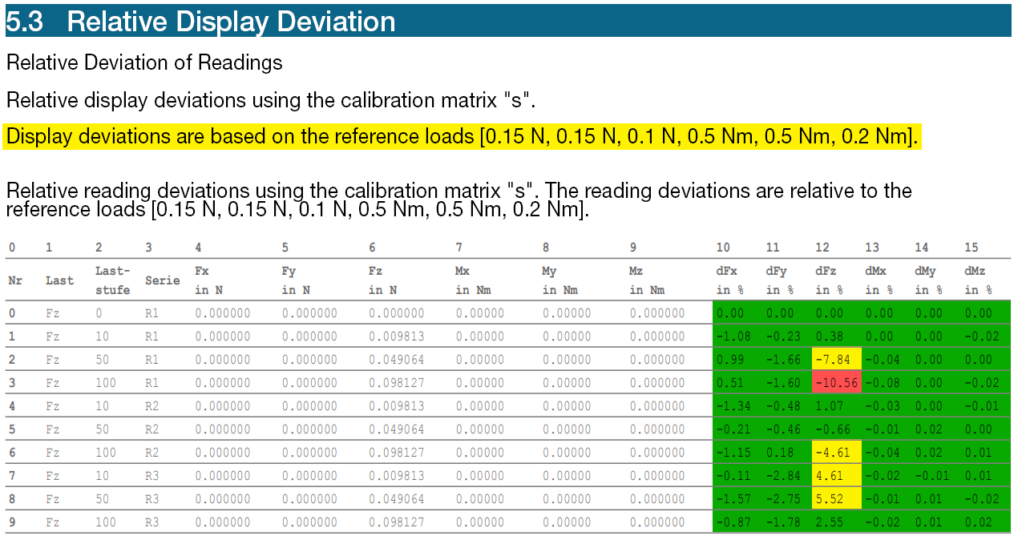Click the "dFy in %" column header

[780, 281]
